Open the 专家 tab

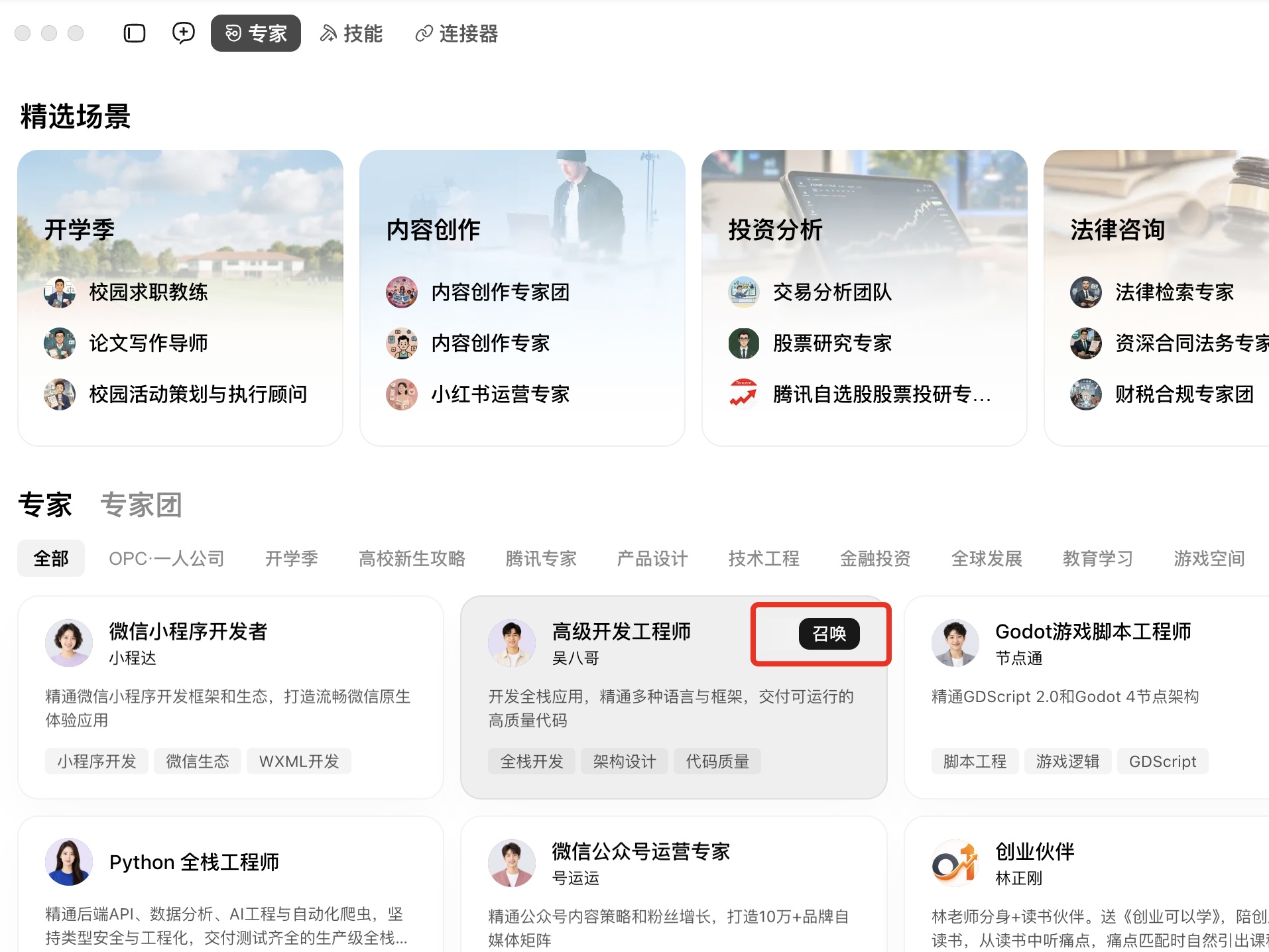click(256, 33)
